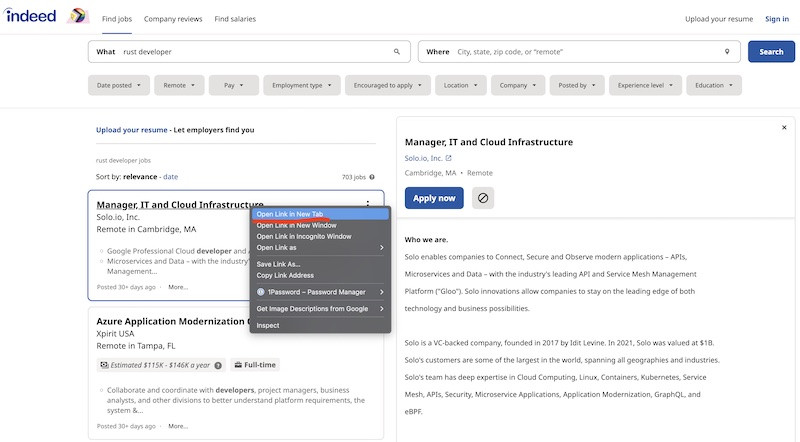Viewport: 800px width, 442px height.
Task: Open Solo.io external link icon
Action: tap(448, 158)
